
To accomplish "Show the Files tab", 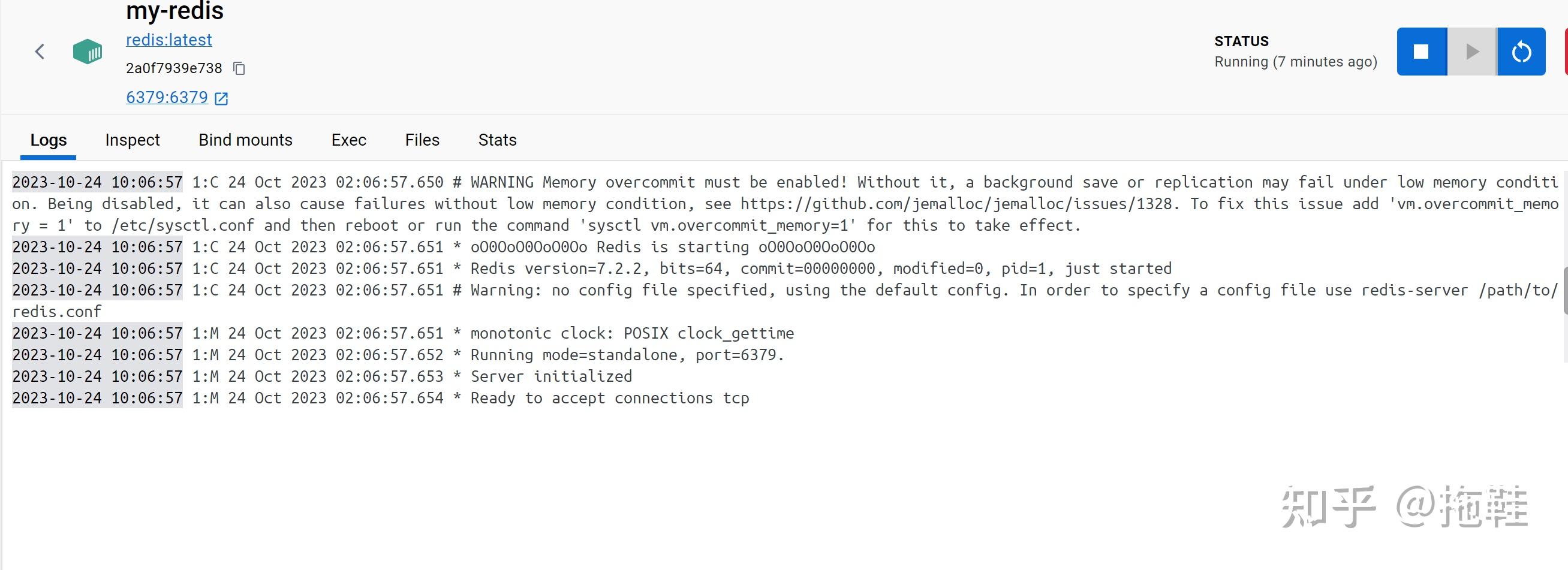I will (422, 140).
